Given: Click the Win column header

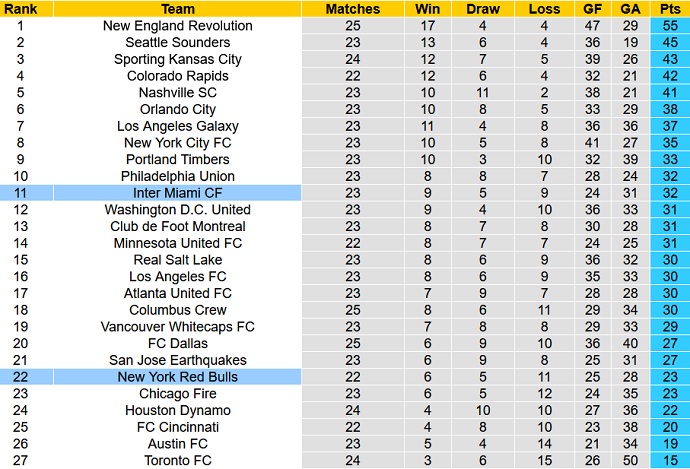Looking at the screenshot, I should (x=427, y=9).
